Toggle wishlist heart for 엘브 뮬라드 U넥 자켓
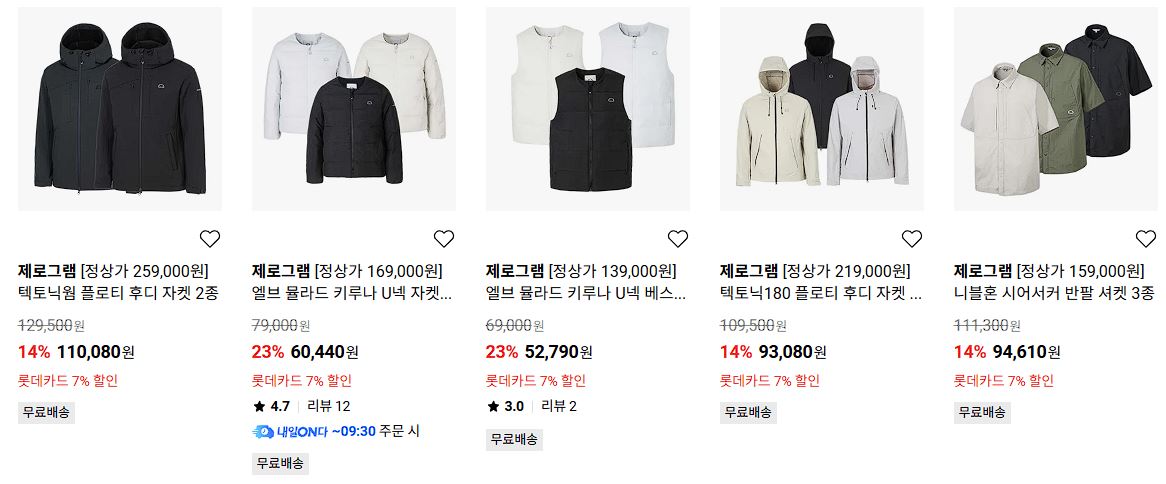1166x484 pixels. (x=444, y=239)
